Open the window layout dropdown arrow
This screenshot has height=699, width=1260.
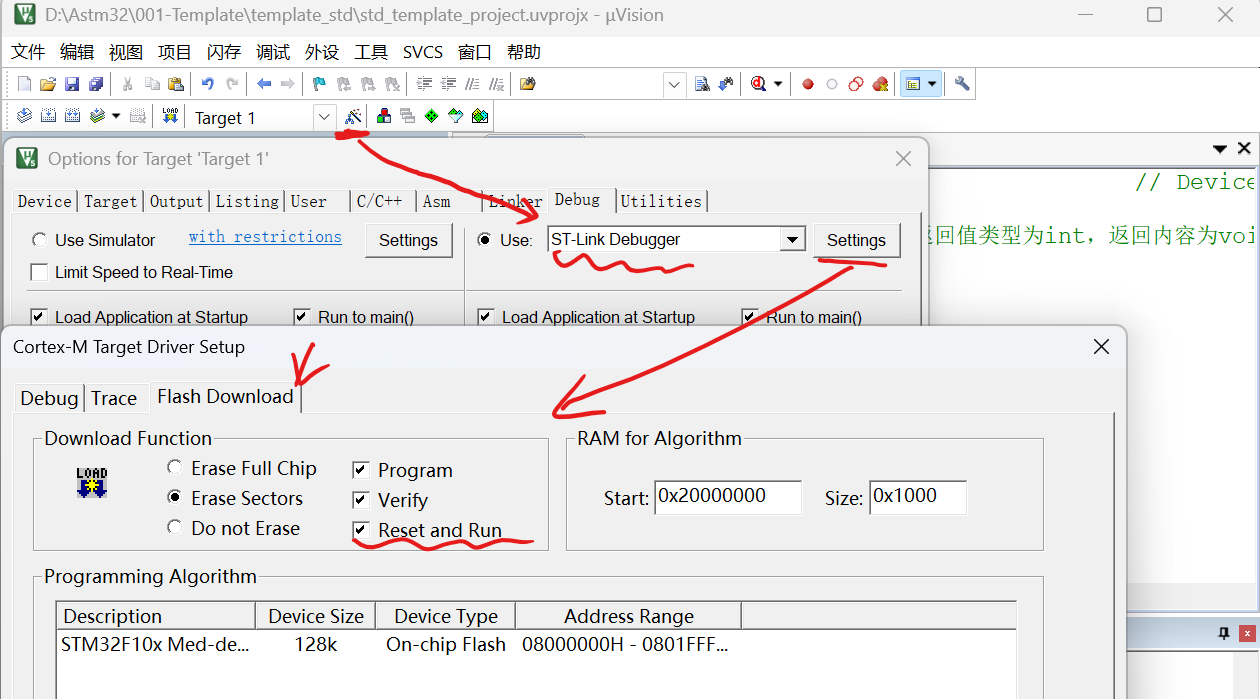(x=932, y=84)
